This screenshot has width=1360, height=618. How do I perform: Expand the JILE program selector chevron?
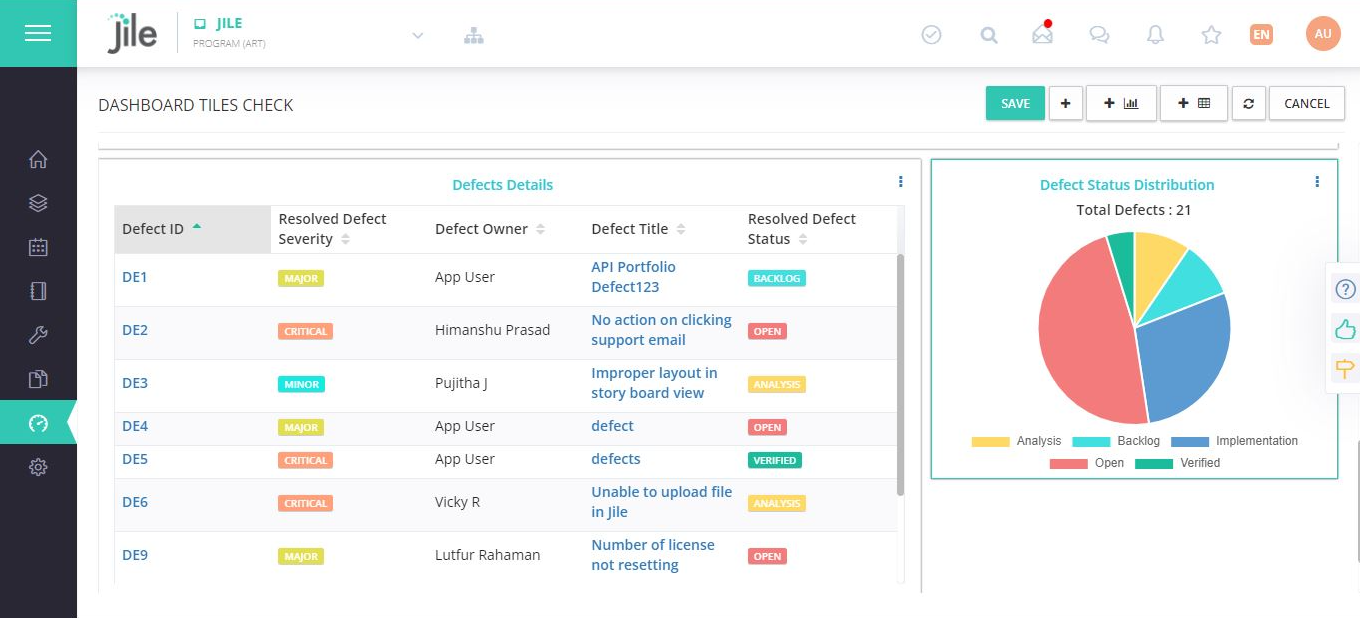(x=418, y=36)
